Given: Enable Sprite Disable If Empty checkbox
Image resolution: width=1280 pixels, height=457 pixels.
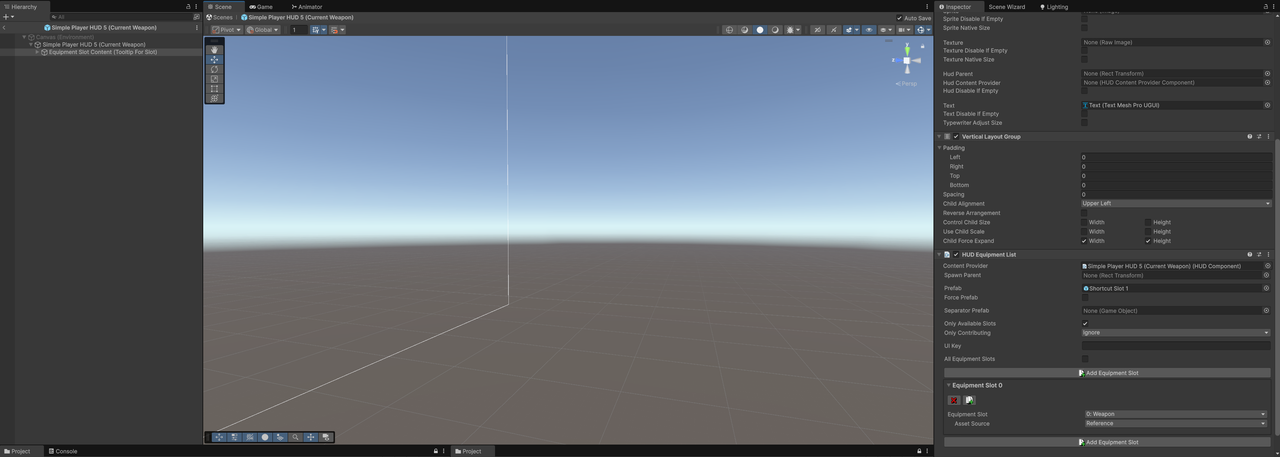Looking at the screenshot, I should click(1084, 19).
